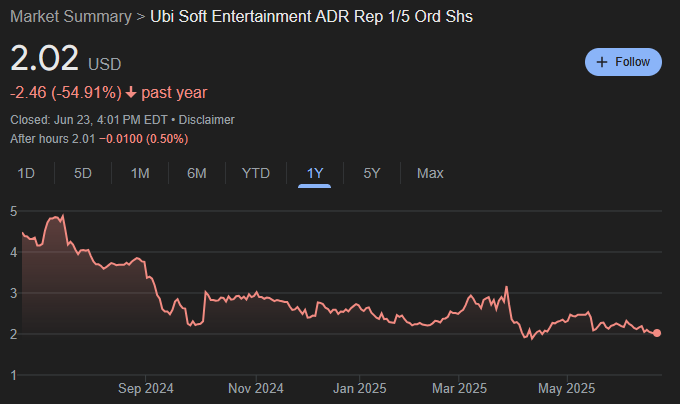Image resolution: width=680 pixels, height=404 pixels.
Task: Click the Jan 2025 axis label
Action: click(x=360, y=388)
